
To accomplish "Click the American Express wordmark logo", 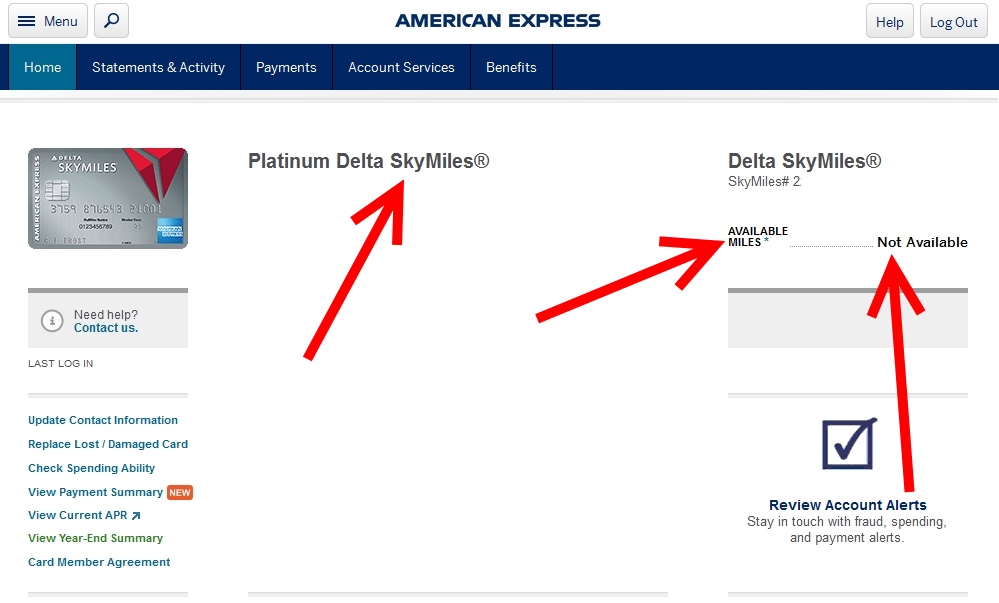I will (x=498, y=20).
